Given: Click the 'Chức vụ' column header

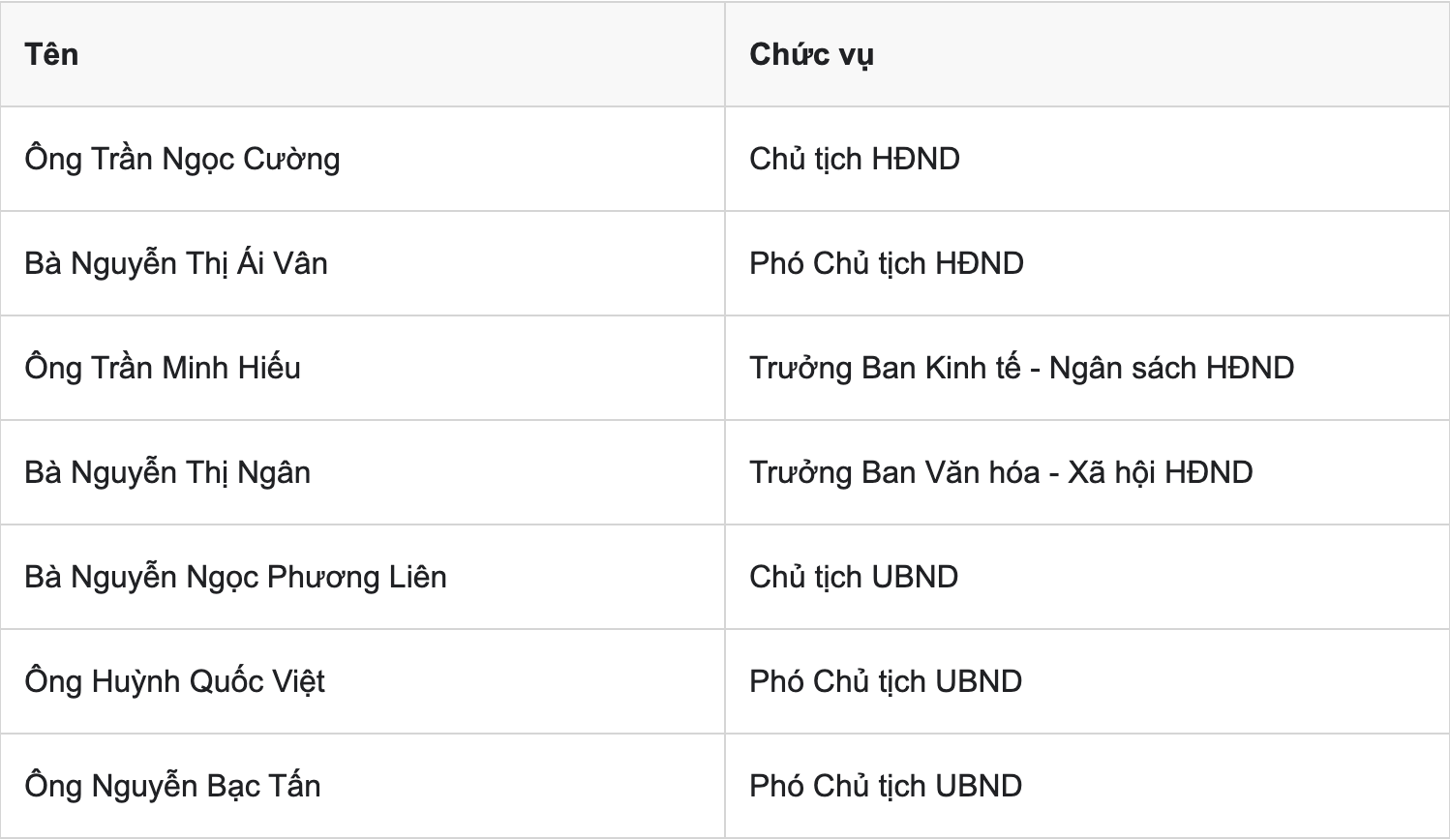Looking at the screenshot, I should coord(1087,54).
